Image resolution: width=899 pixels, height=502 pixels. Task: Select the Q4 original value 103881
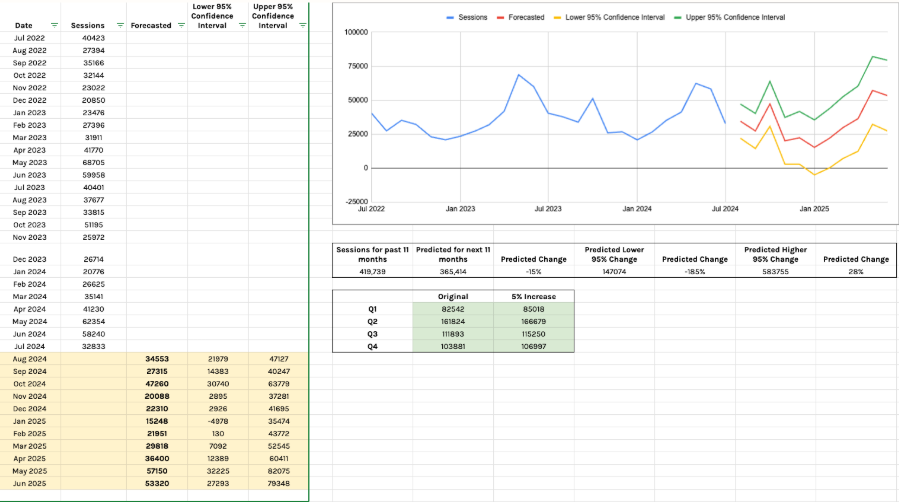pos(453,346)
